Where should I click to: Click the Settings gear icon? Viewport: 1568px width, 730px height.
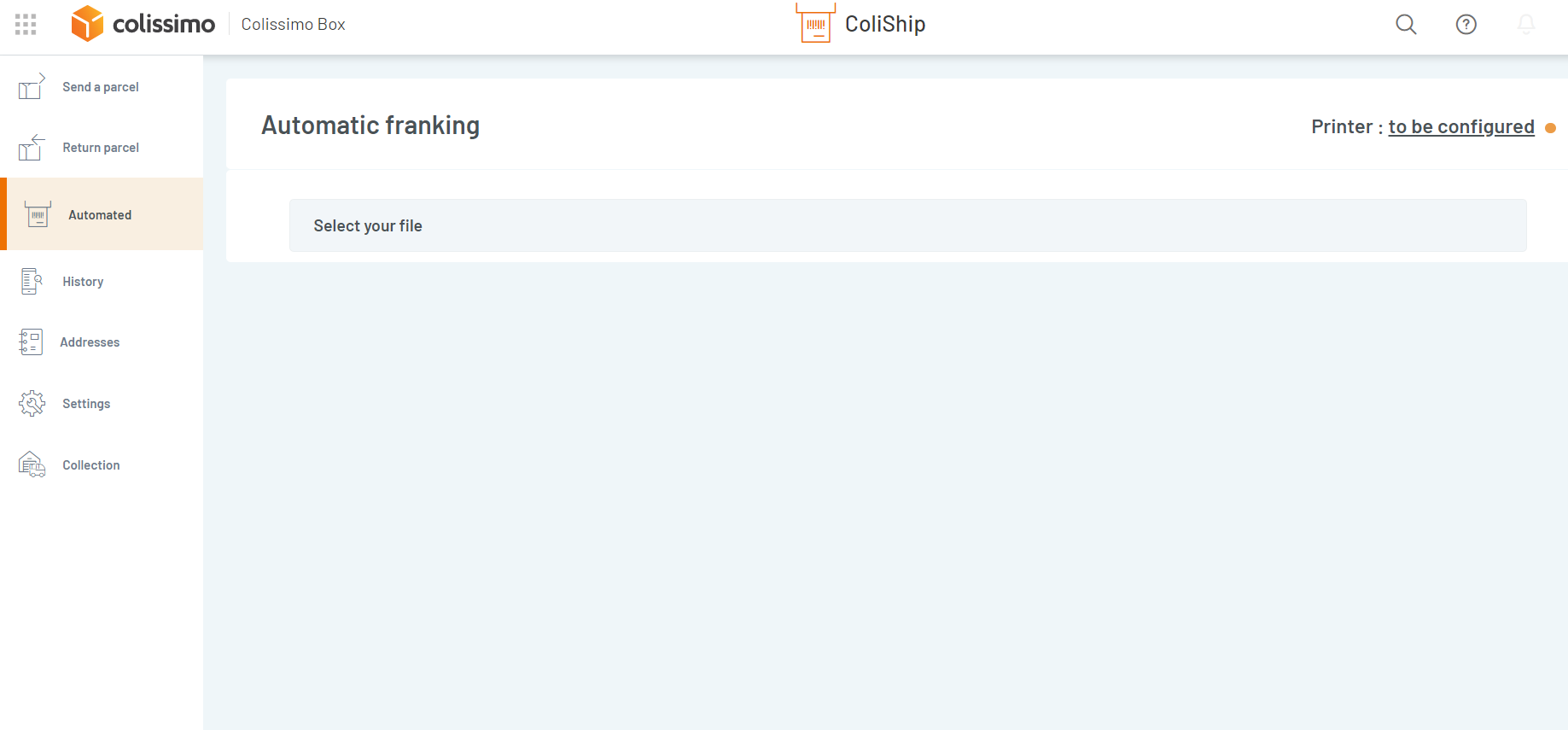[32, 403]
